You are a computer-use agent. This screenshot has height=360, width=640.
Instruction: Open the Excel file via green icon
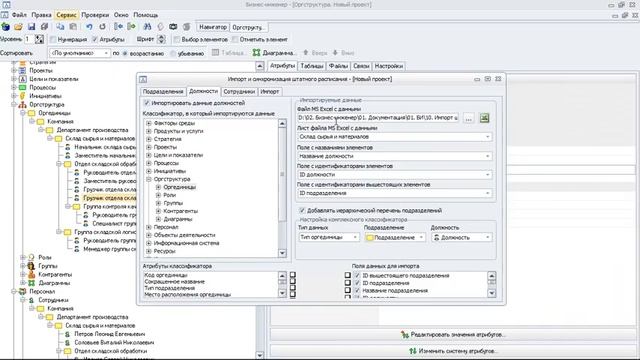[484, 118]
